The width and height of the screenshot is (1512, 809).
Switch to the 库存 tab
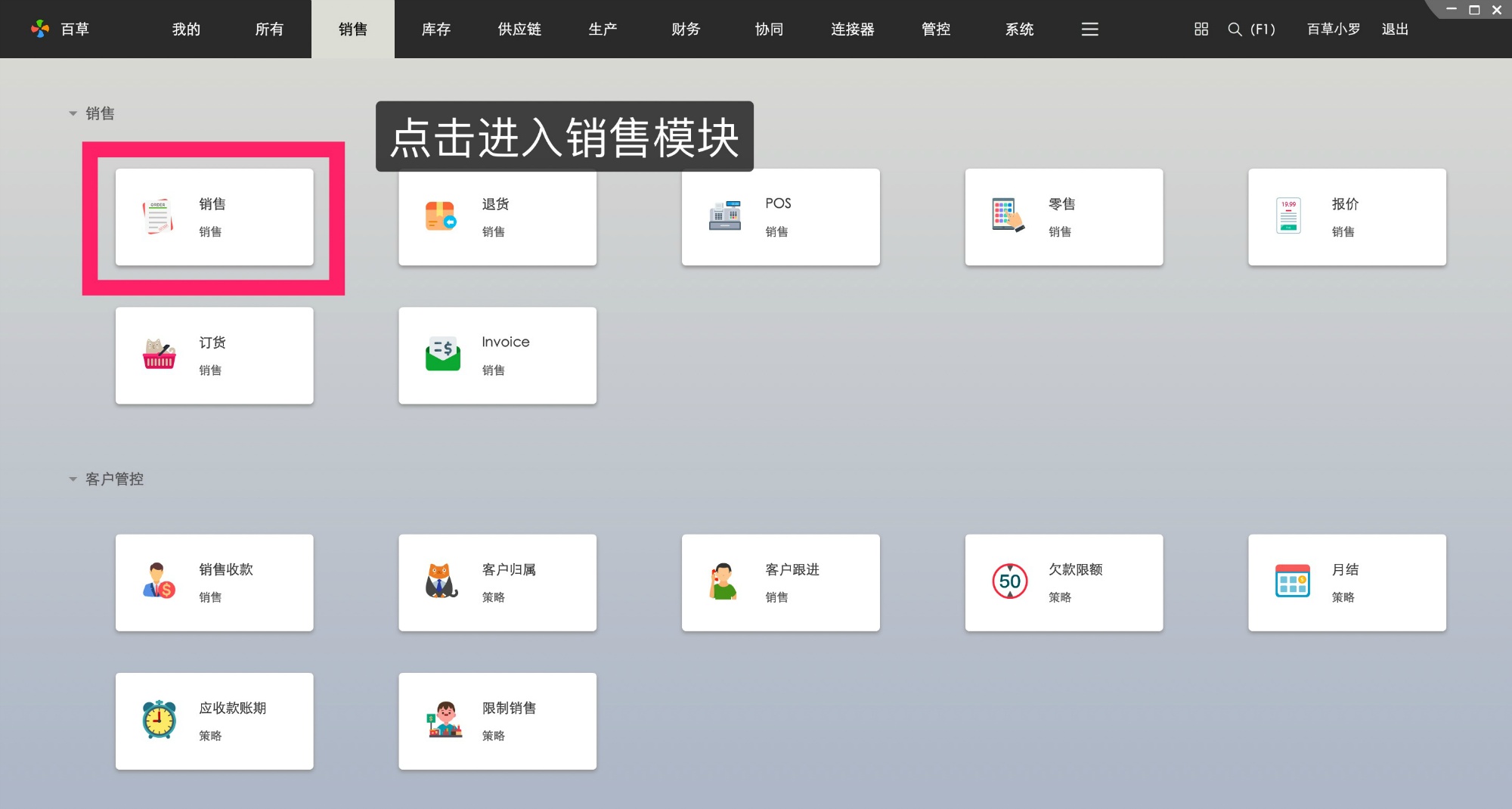[435, 29]
